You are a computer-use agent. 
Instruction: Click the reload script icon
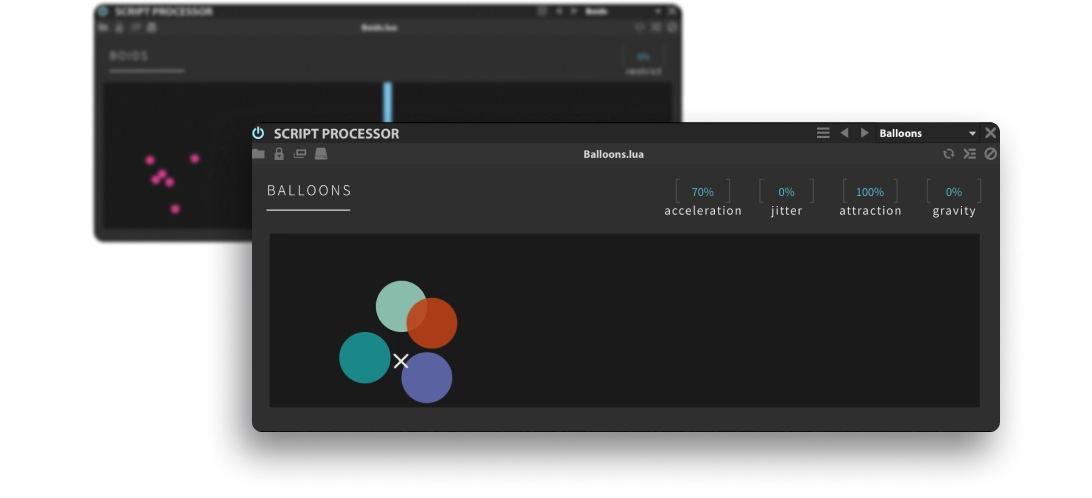pos(948,154)
